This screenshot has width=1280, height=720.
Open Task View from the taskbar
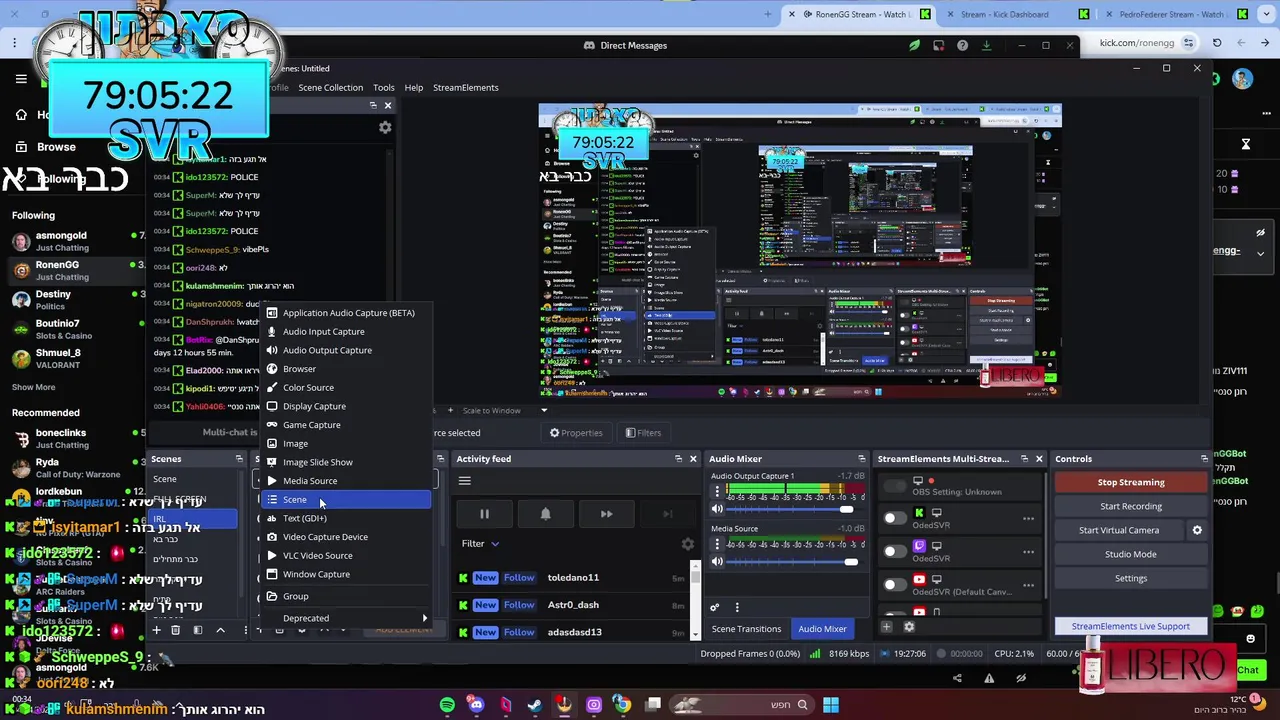tap(653, 705)
